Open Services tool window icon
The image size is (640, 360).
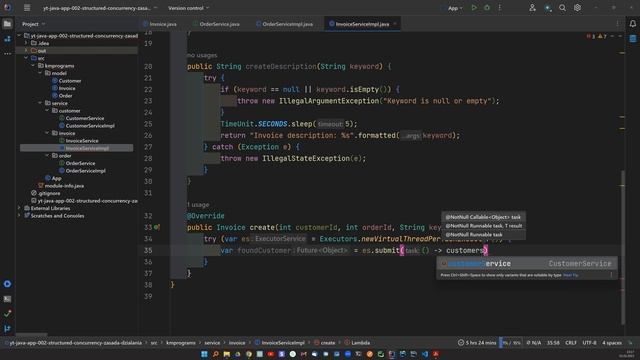(7, 284)
